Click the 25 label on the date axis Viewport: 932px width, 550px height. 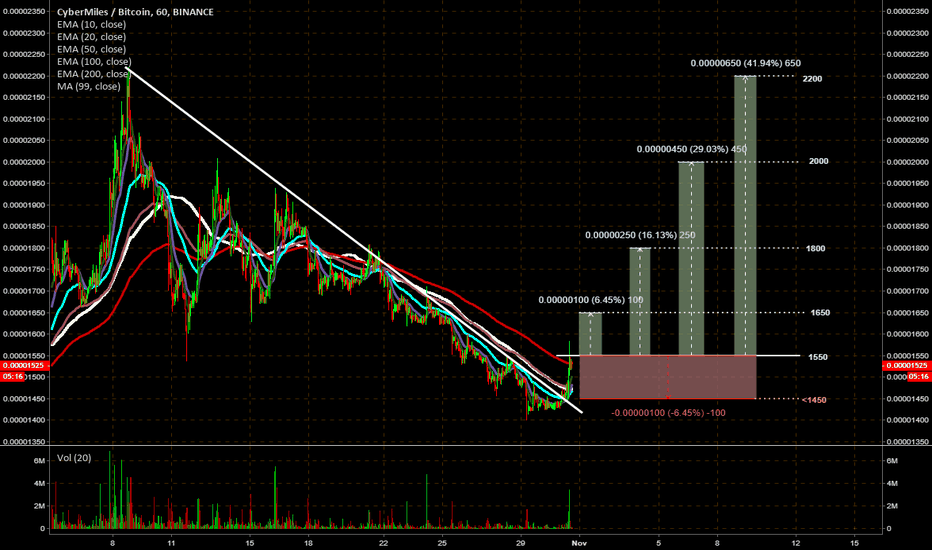coord(442,543)
